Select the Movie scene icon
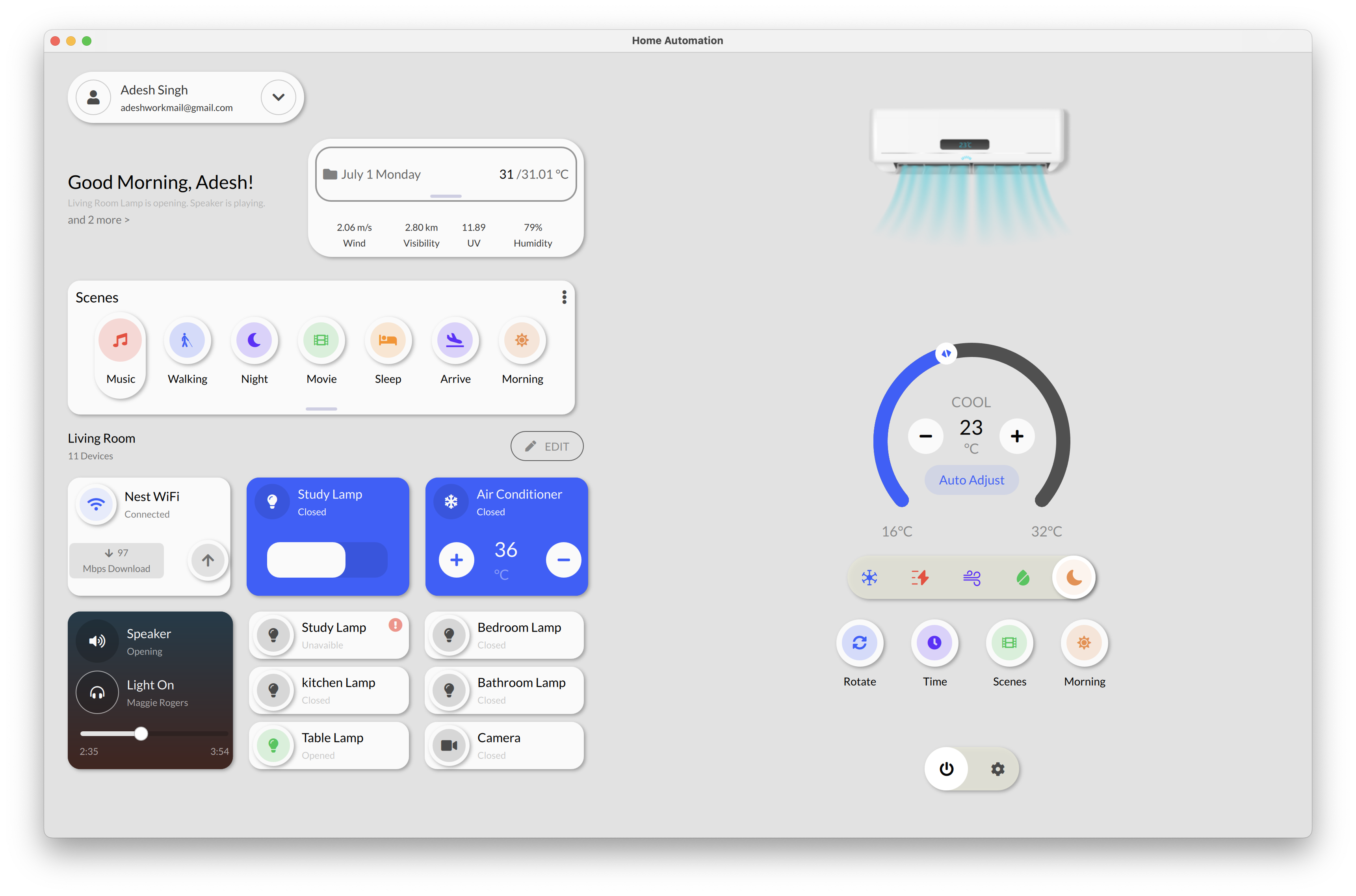Image resolution: width=1356 pixels, height=896 pixels. pos(321,340)
